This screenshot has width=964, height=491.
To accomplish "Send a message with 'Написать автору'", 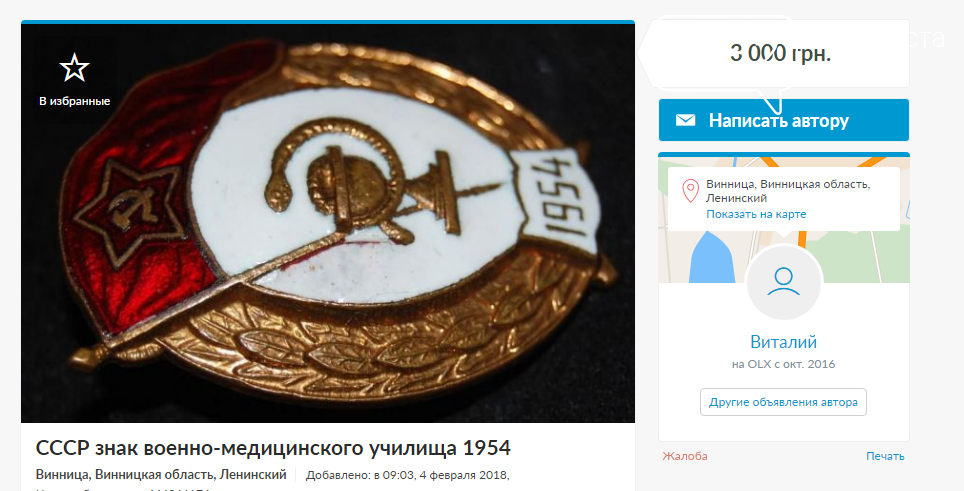I will 783,120.
